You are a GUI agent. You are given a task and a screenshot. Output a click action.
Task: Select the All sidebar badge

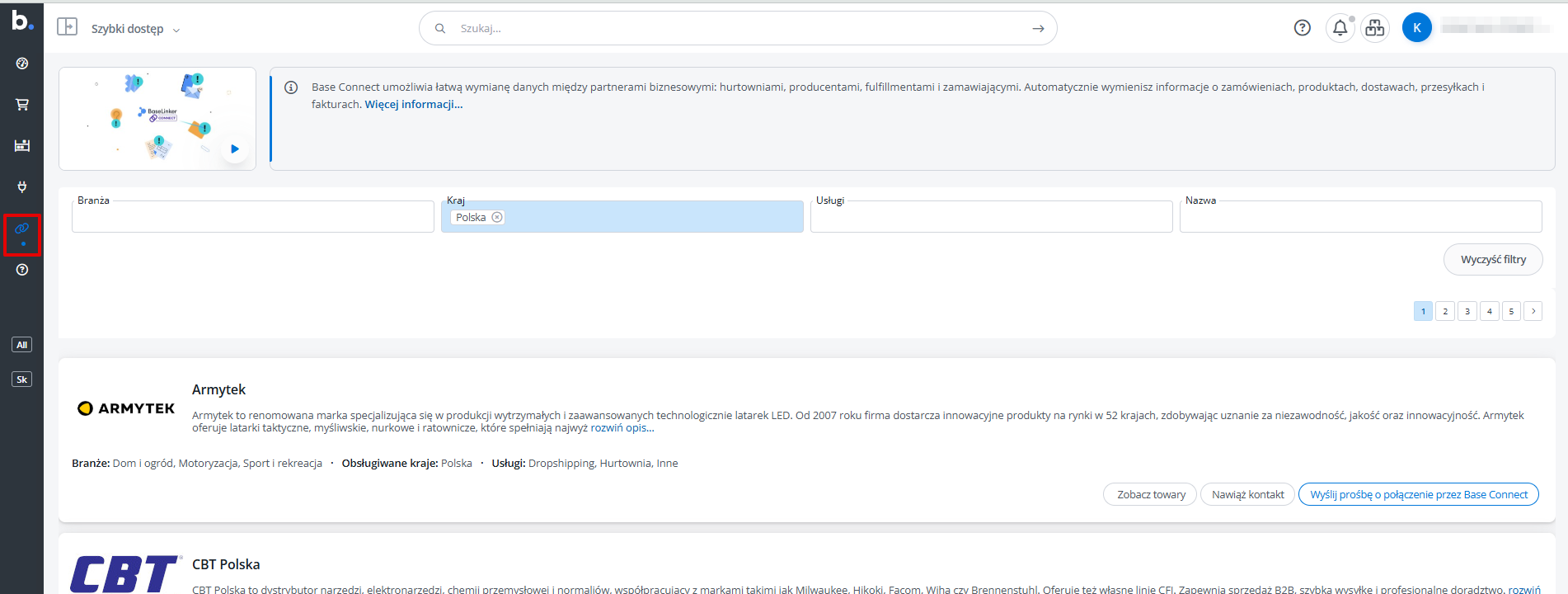click(x=22, y=345)
